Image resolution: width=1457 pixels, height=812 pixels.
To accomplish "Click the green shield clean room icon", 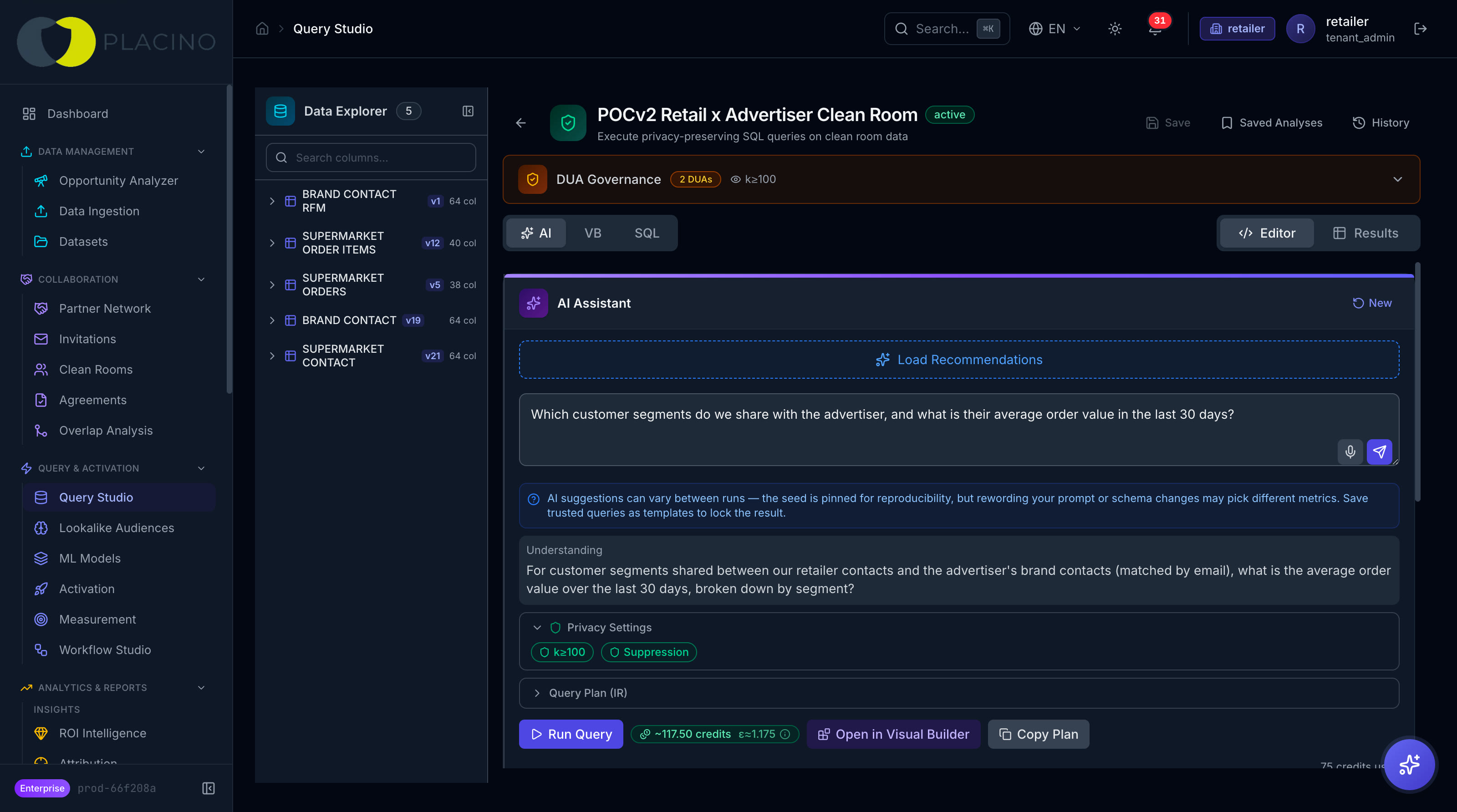I will pyautogui.click(x=568, y=123).
